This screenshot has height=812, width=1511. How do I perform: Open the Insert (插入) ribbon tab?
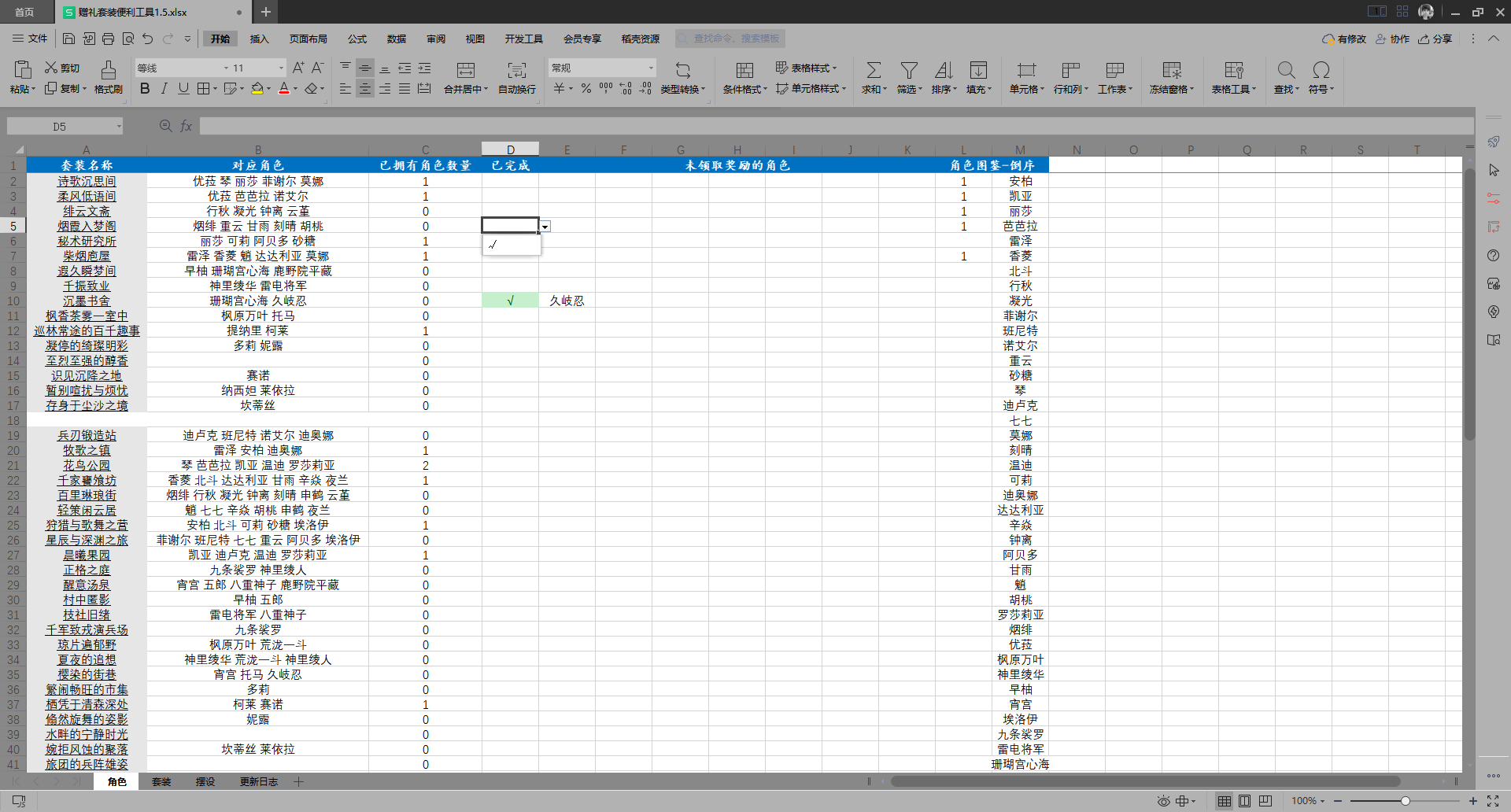[x=259, y=39]
